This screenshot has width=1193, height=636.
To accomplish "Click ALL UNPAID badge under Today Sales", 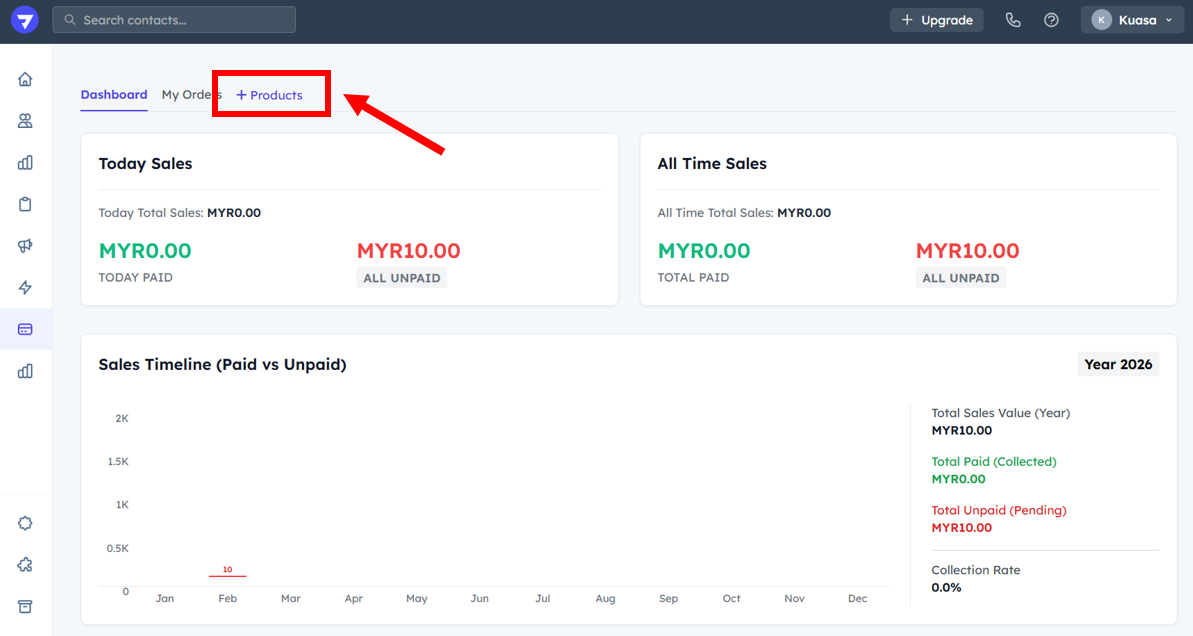I will click(401, 278).
